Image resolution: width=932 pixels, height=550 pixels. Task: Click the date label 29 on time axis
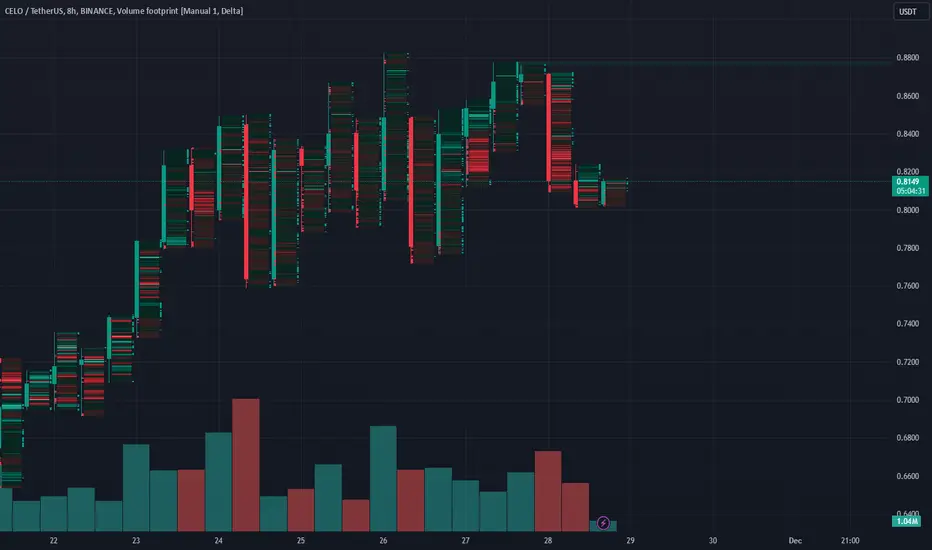pos(630,540)
